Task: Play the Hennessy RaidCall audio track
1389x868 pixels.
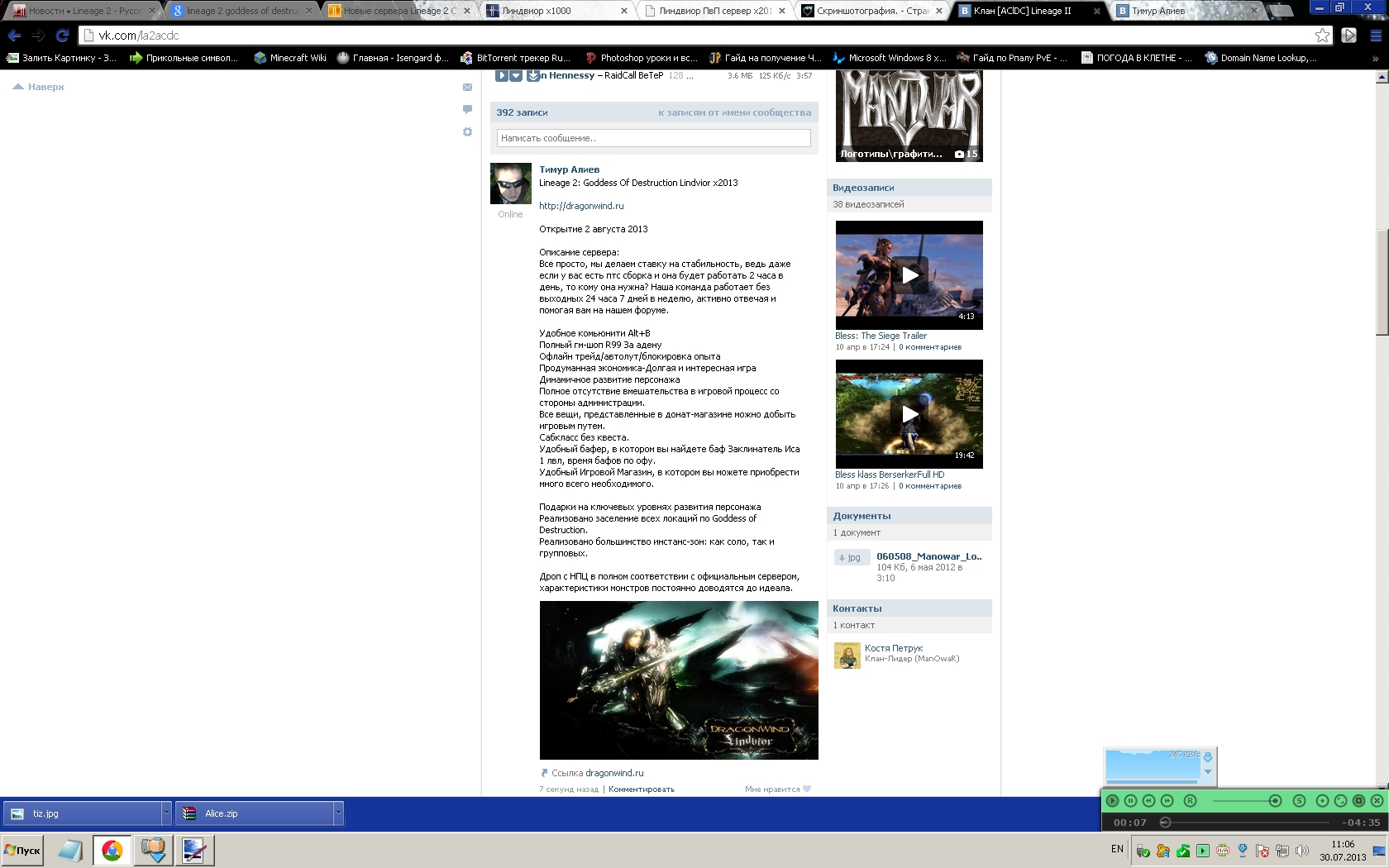Action: click(x=501, y=76)
